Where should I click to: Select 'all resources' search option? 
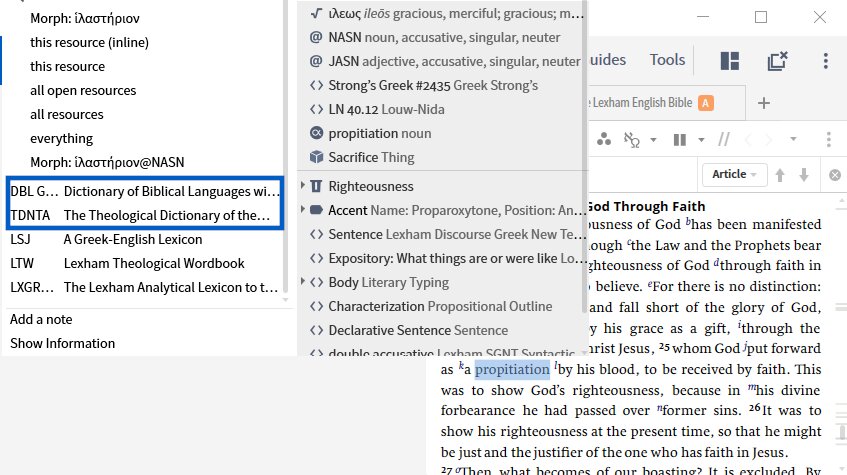point(66,115)
